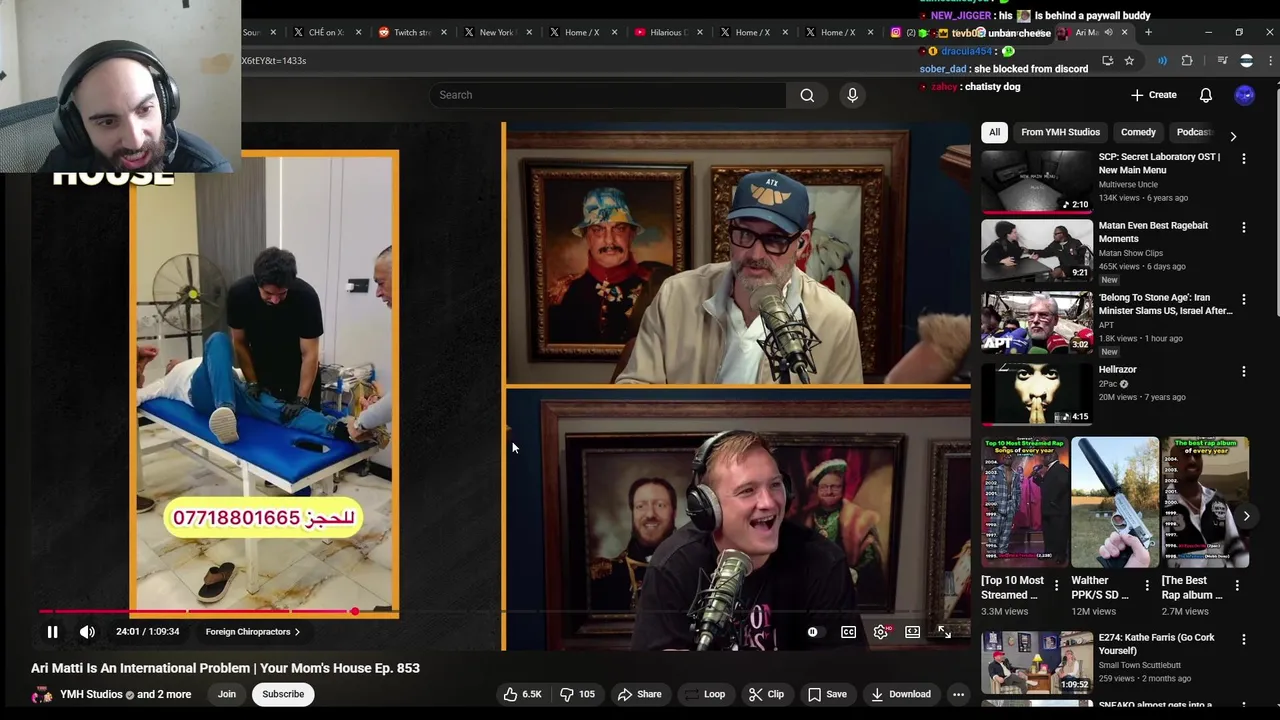
Task: Bookmark this page with star icon
Action: click(x=1129, y=61)
